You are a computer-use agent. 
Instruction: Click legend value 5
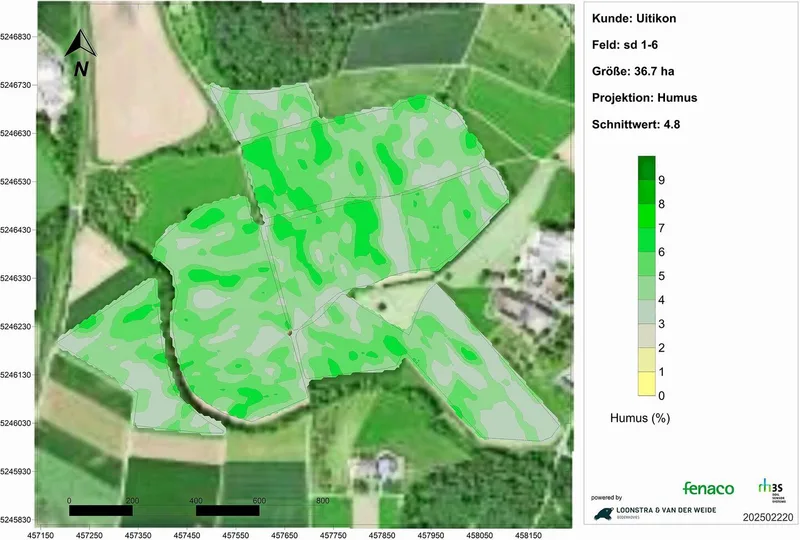click(661, 276)
